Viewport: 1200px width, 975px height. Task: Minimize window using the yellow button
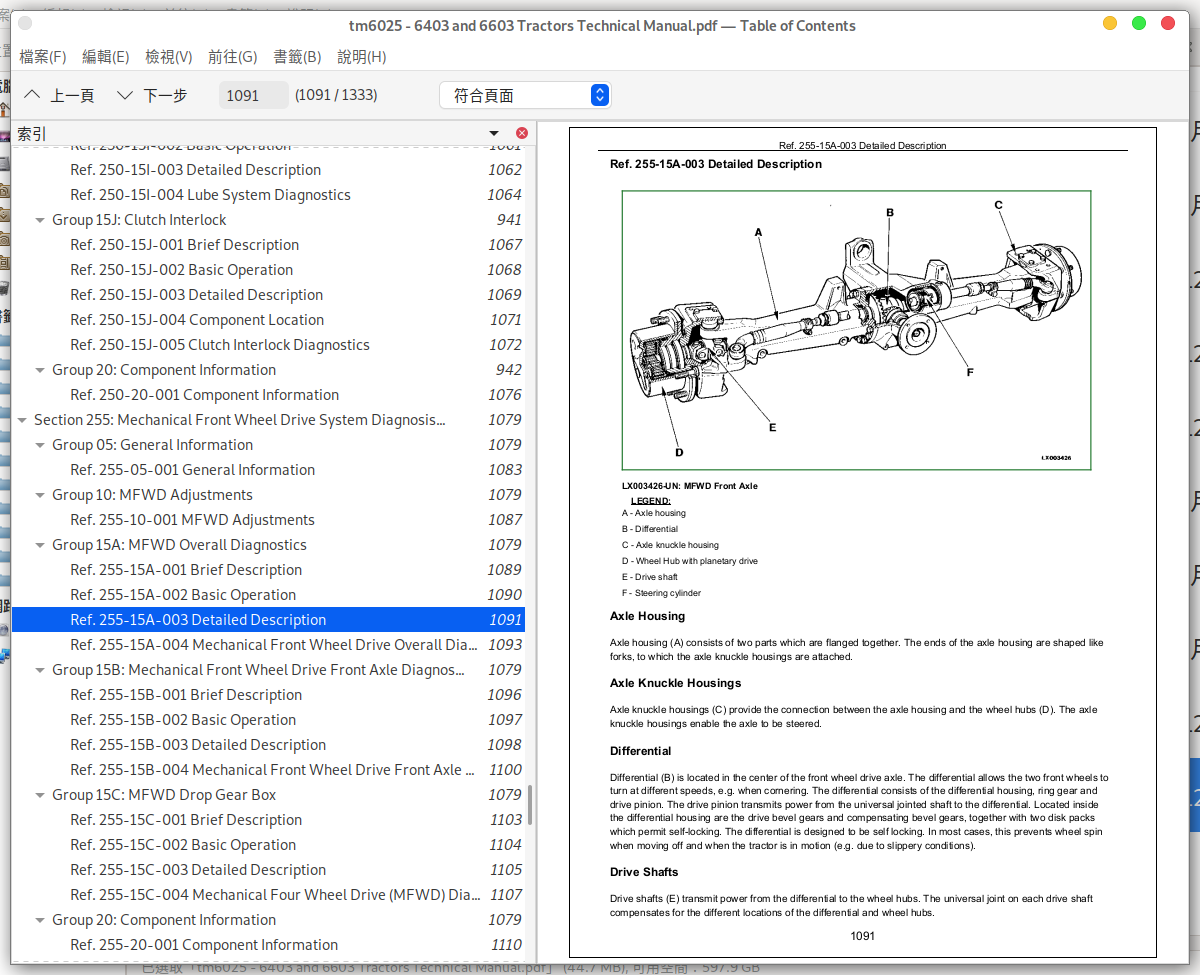click(x=1110, y=24)
